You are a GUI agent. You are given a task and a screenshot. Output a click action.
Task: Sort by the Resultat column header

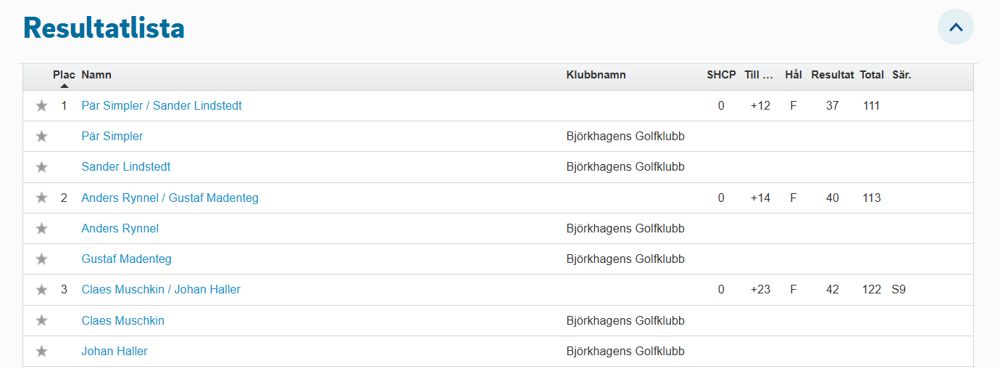click(832, 75)
